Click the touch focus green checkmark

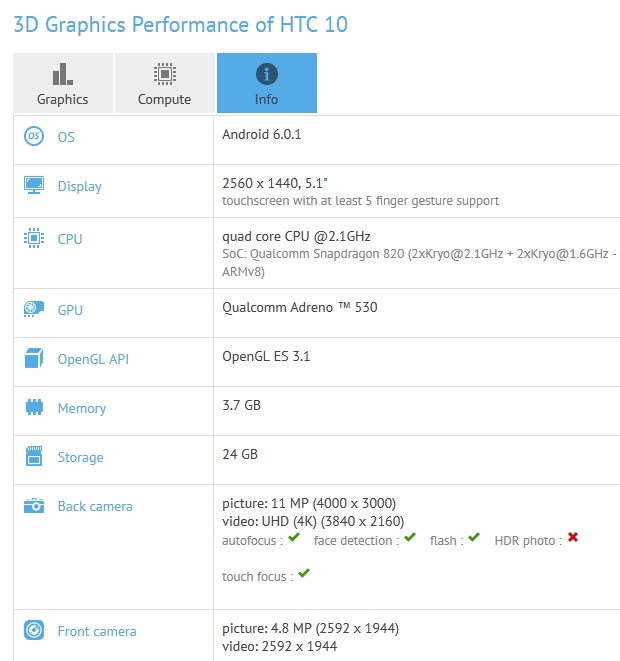304,573
